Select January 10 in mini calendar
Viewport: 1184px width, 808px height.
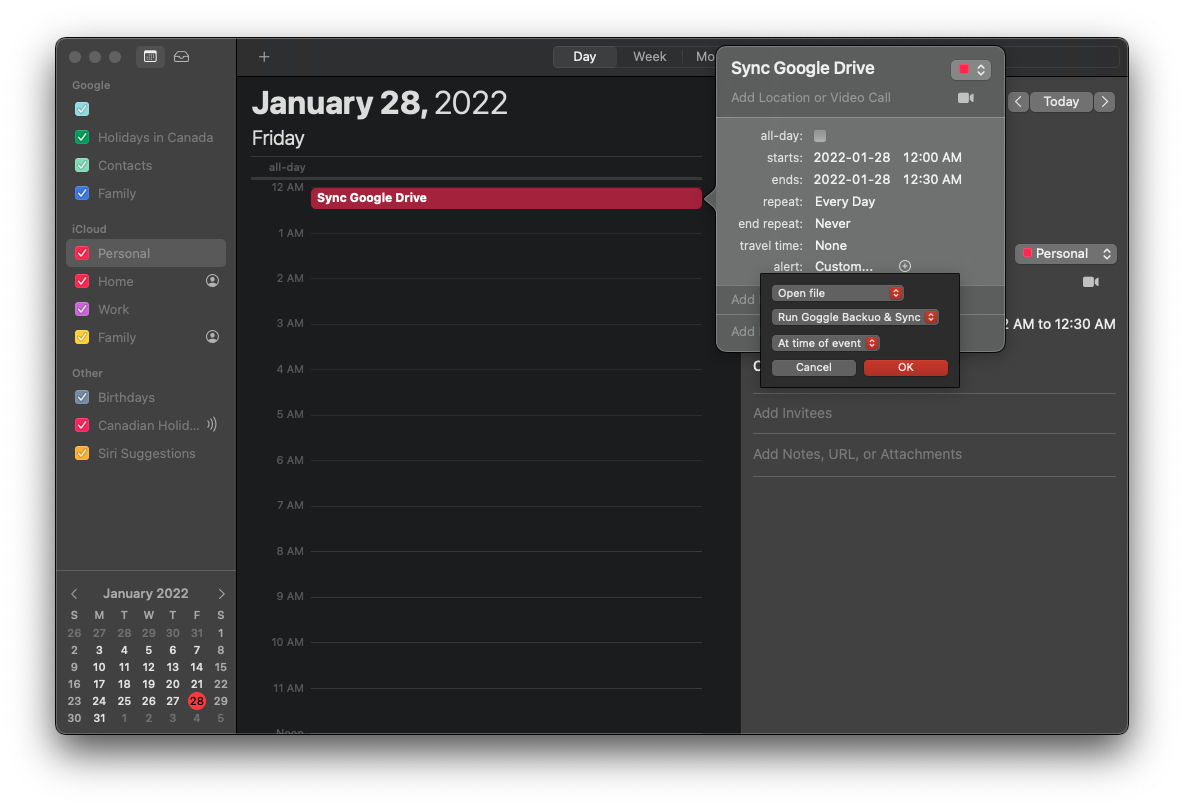pos(99,667)
